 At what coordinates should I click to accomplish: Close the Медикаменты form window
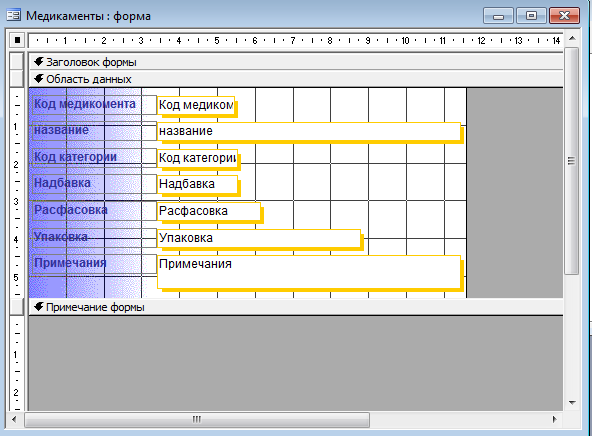tap(564, 16)
